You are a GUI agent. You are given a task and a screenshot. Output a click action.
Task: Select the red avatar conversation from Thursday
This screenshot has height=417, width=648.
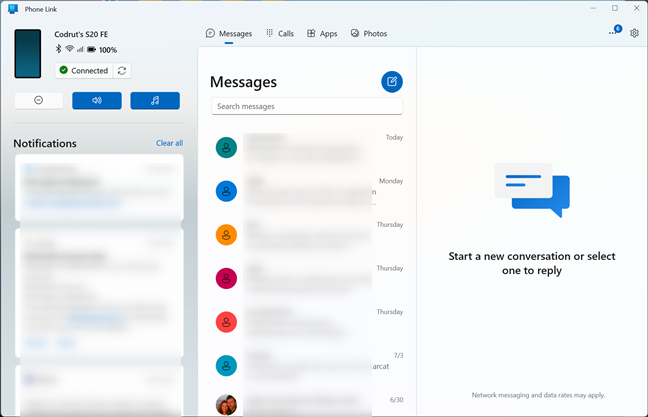(309, 322)
